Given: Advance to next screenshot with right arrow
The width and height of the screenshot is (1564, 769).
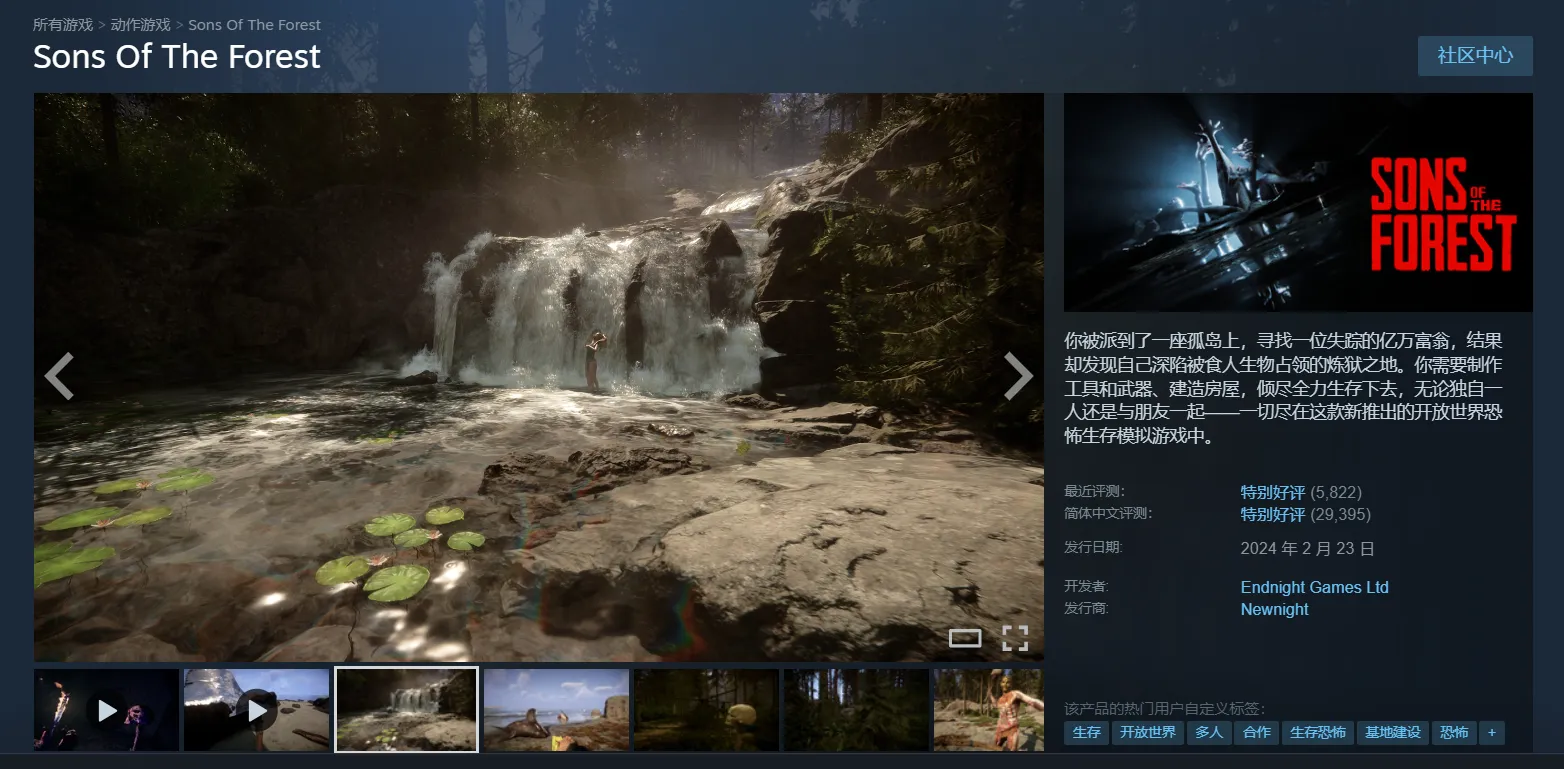Looking at the screenshot, I should [x=1017, y=377].
